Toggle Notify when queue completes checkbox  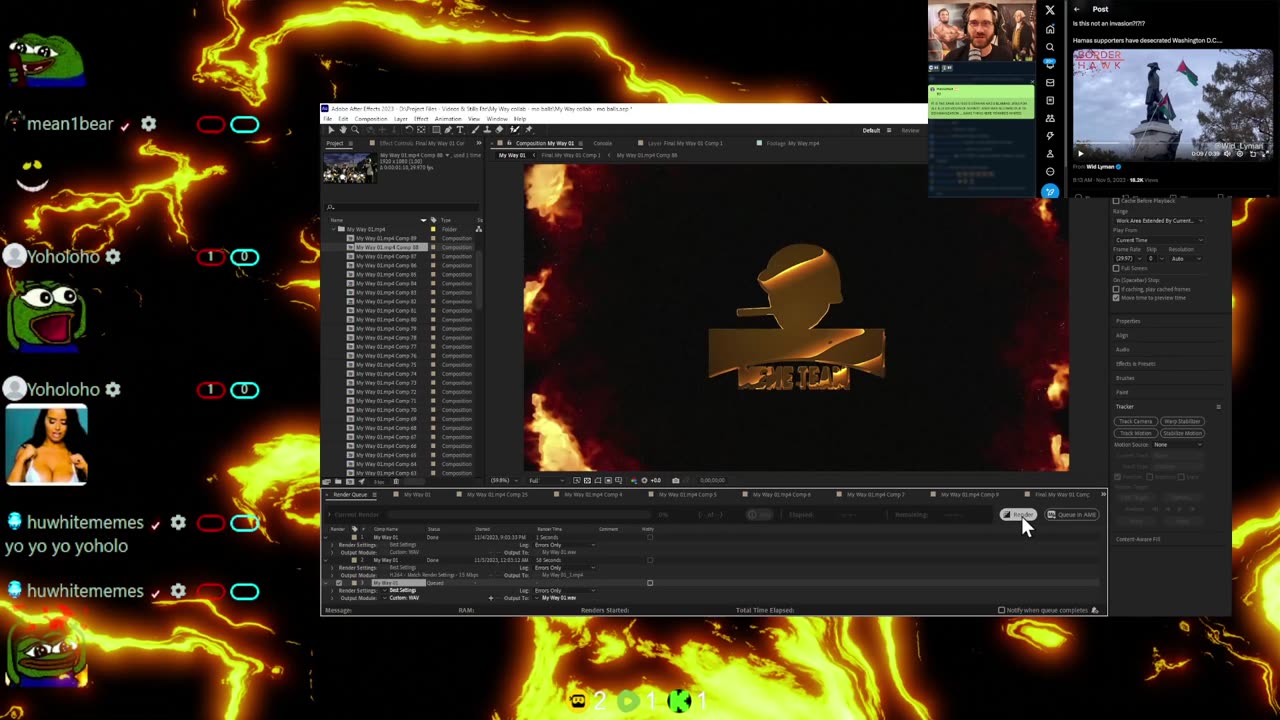pos(1001,610)
